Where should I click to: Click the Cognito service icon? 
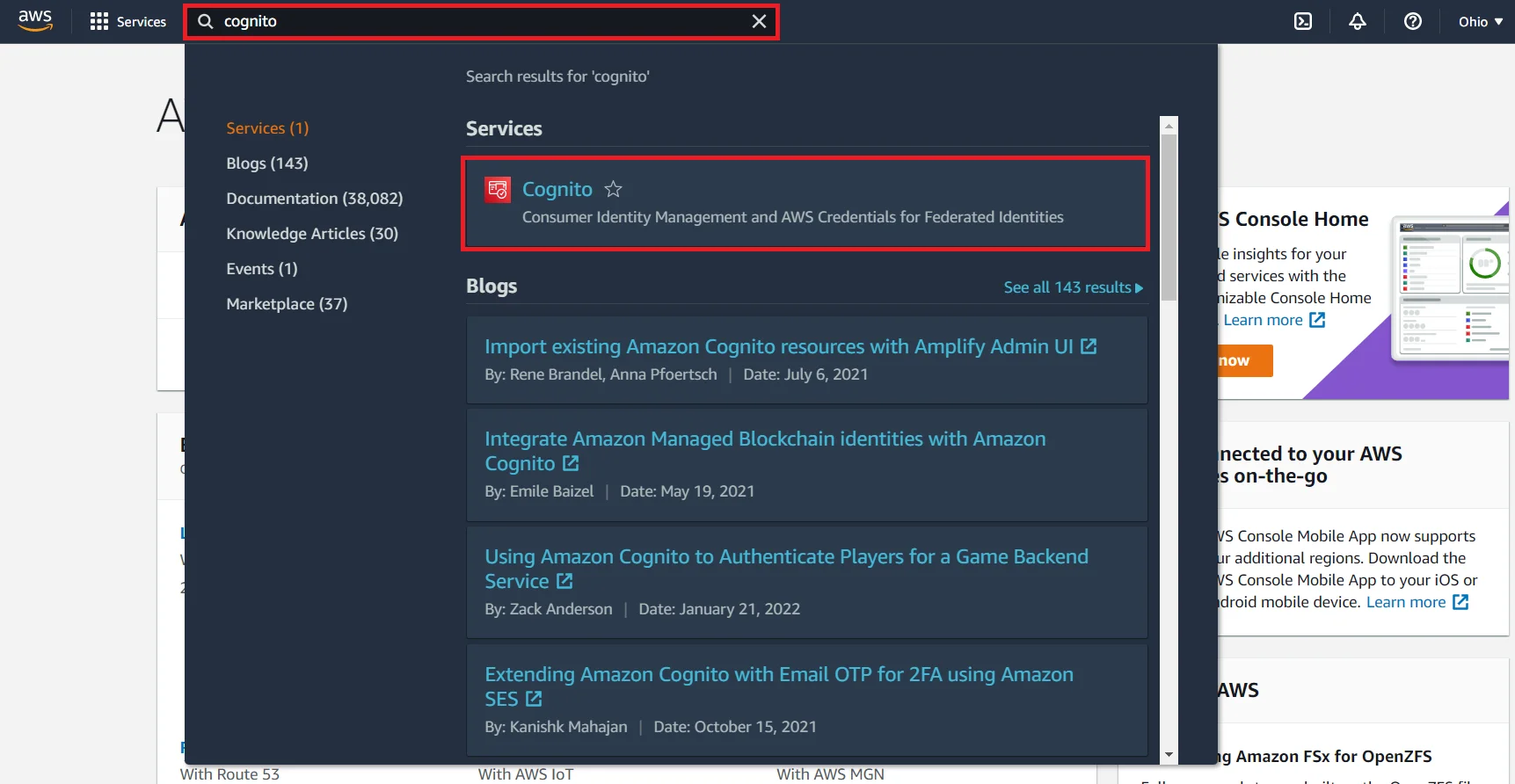click(x=498, y=189)
